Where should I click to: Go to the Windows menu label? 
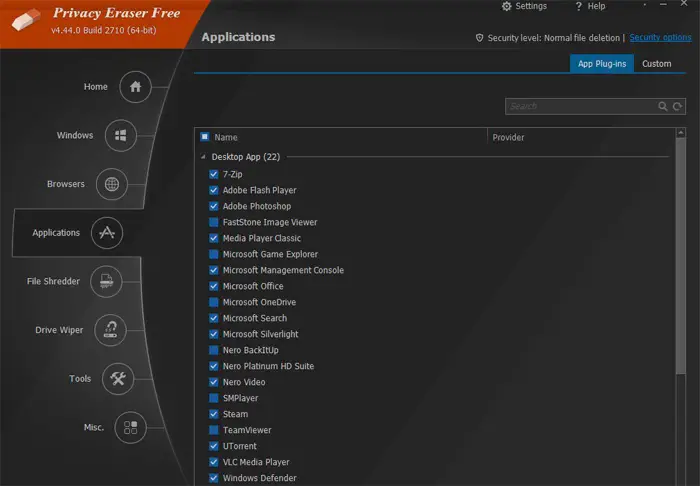click(x=75, y=135)
